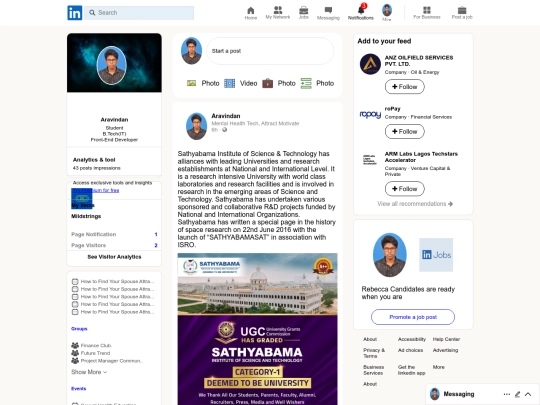Open ANZ Oilfield Services logo

371,64
